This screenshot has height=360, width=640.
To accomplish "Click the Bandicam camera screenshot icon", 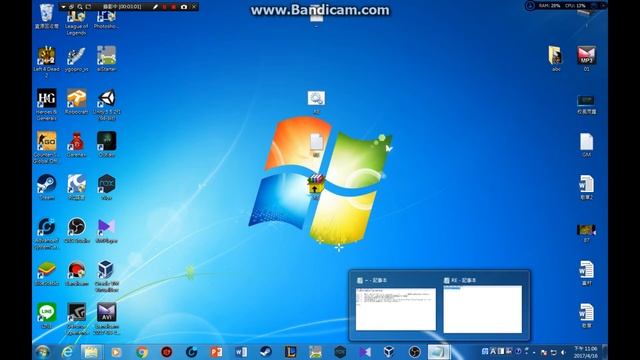I will [x=184, y=7].
